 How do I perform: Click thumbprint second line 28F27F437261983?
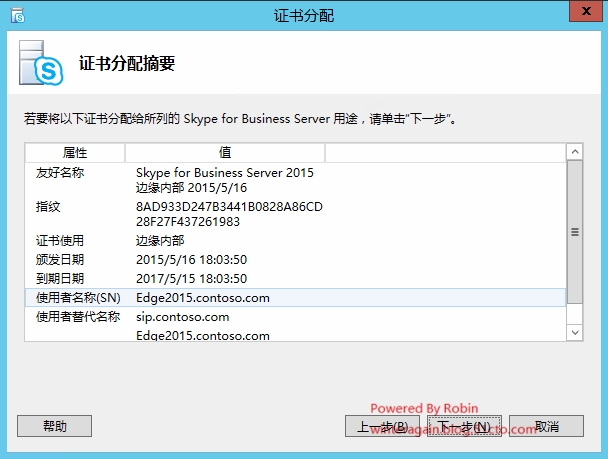pyautogui.click(x=188, y=222)
